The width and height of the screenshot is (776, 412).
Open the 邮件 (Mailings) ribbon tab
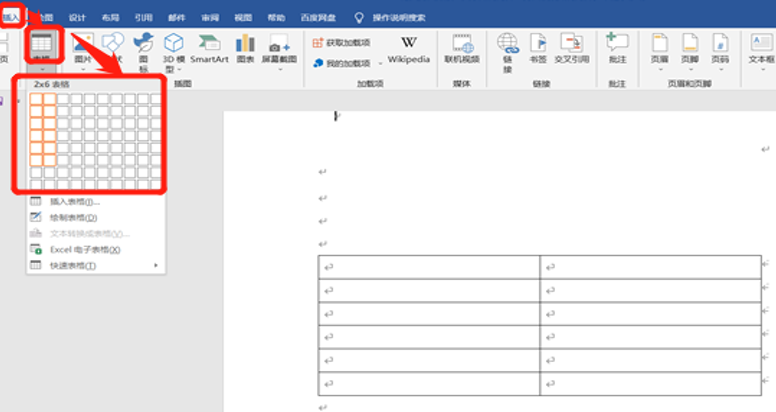pyautogui.click(x=177, y=18)
